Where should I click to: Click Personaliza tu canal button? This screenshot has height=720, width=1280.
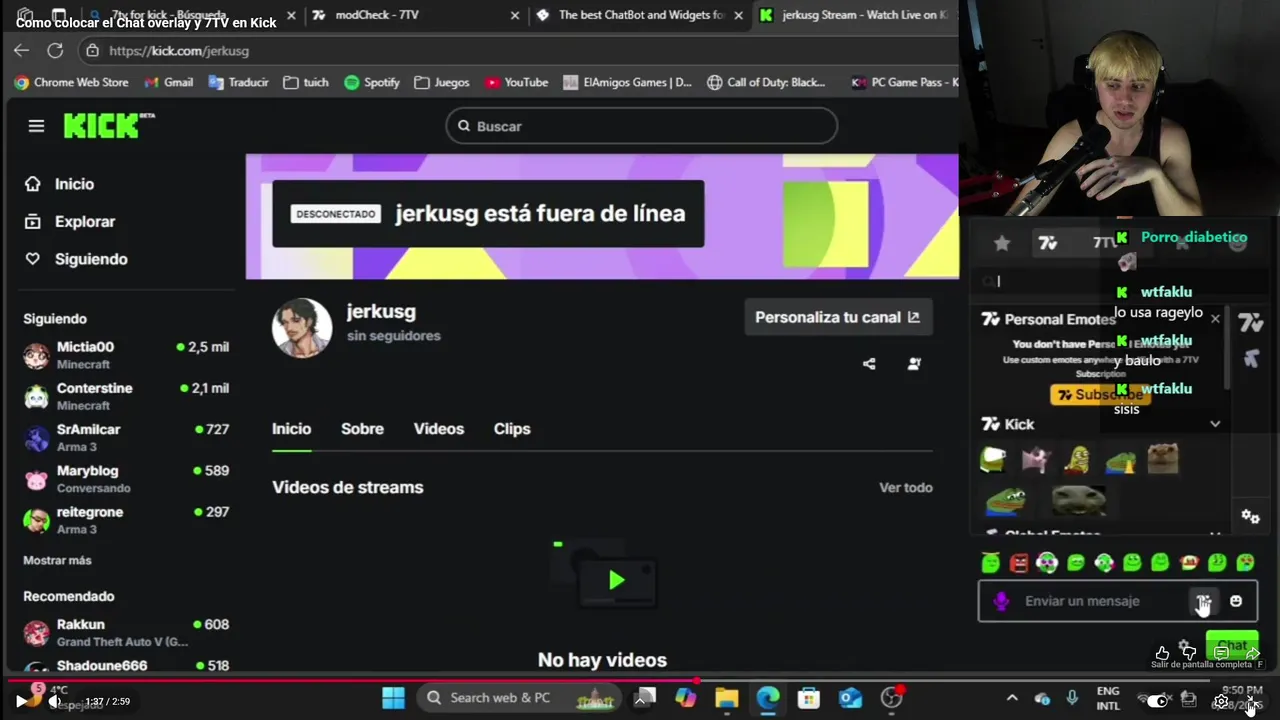[x=838, y=317]
